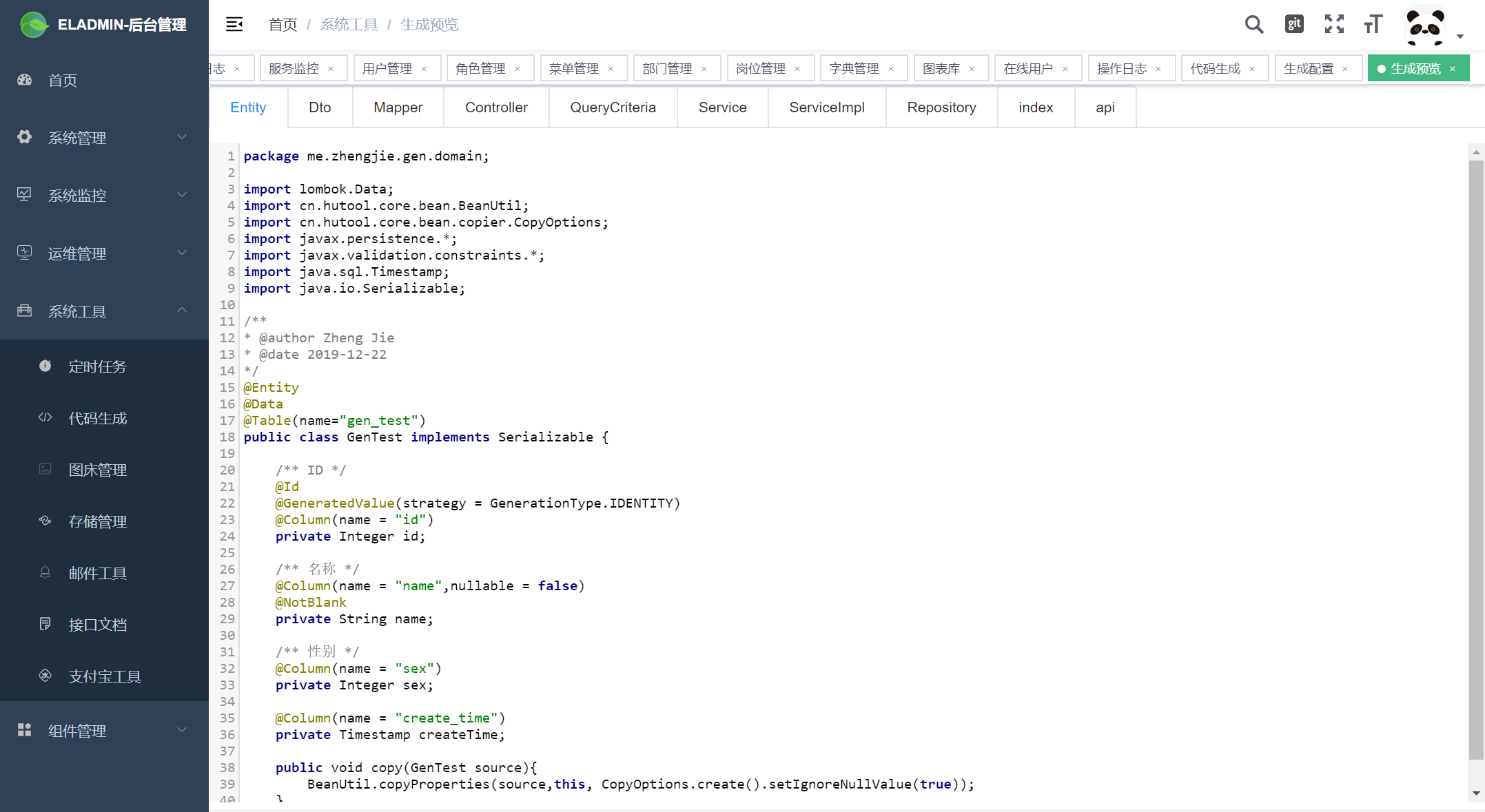Go to 首页 dashboard in sidebar

click(62, 81)
